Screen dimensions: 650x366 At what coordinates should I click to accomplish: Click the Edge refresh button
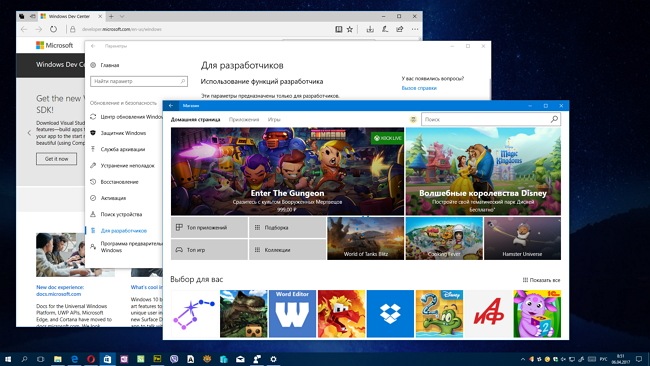click(53, 29)
